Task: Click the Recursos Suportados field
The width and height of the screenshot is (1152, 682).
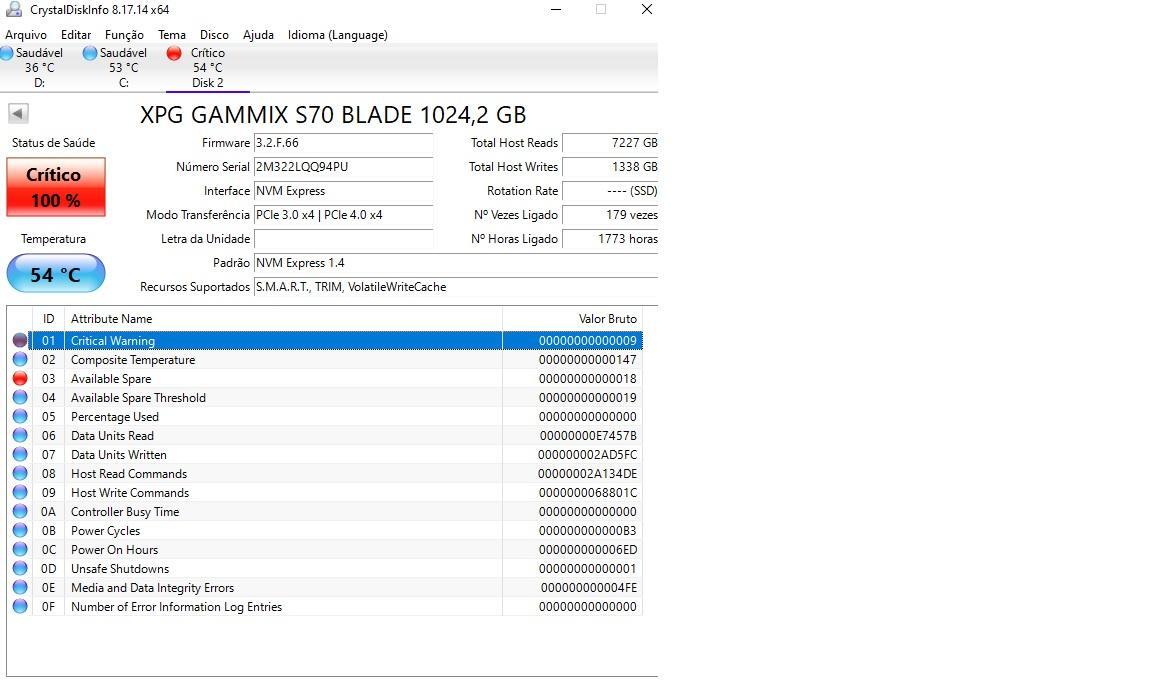Action: coord(456,287)
